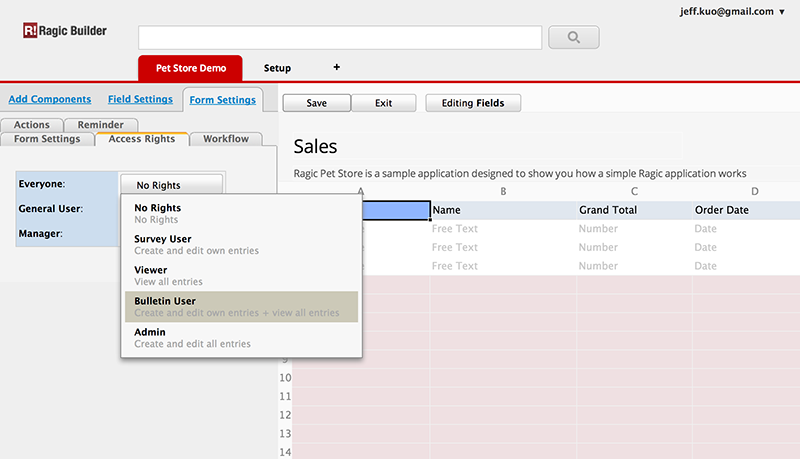
Task: Click the magnifier search button
Action: click(x=573, y=37)
